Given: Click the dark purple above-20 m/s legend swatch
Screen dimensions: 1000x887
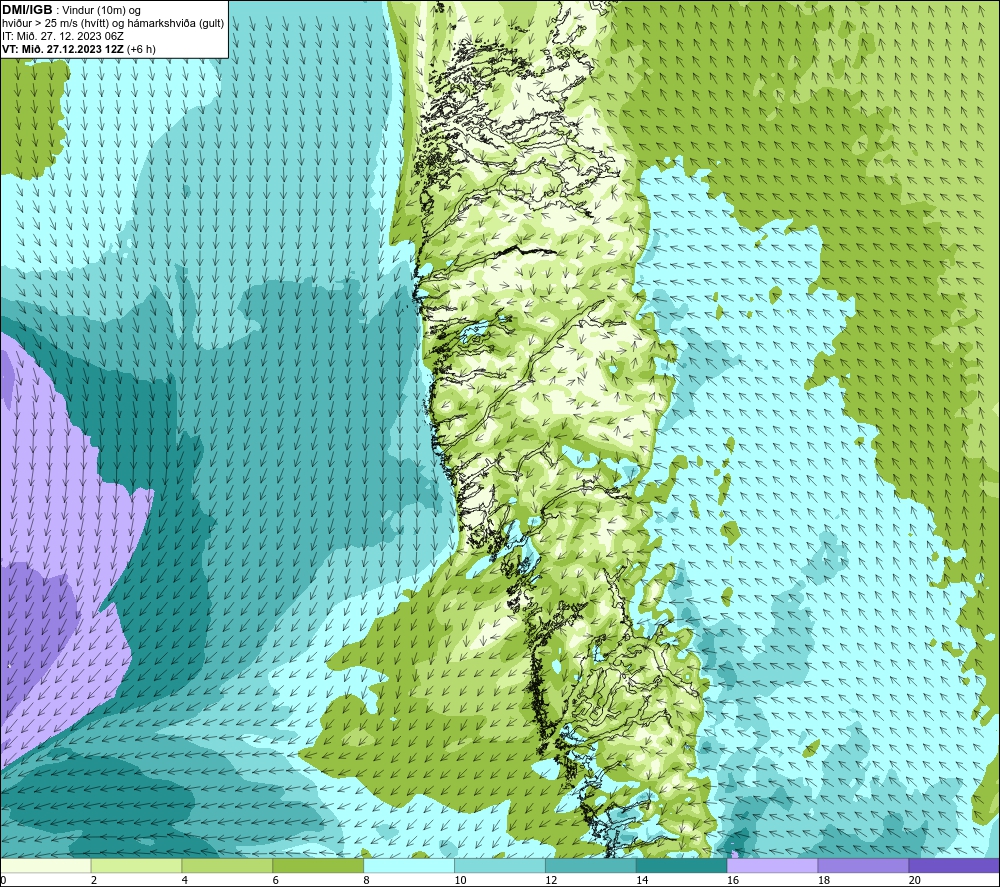Looking at the screenshot, I should 954,866.
